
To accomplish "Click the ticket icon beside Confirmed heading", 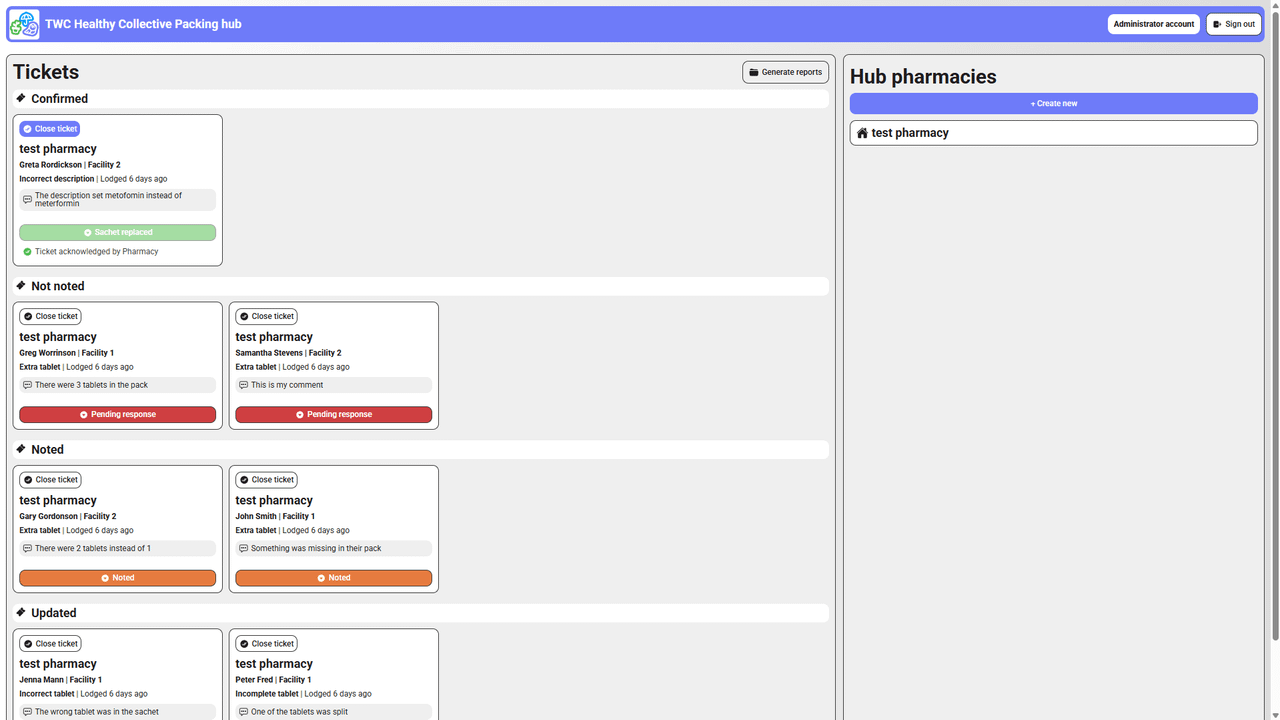I will point(21,98).
